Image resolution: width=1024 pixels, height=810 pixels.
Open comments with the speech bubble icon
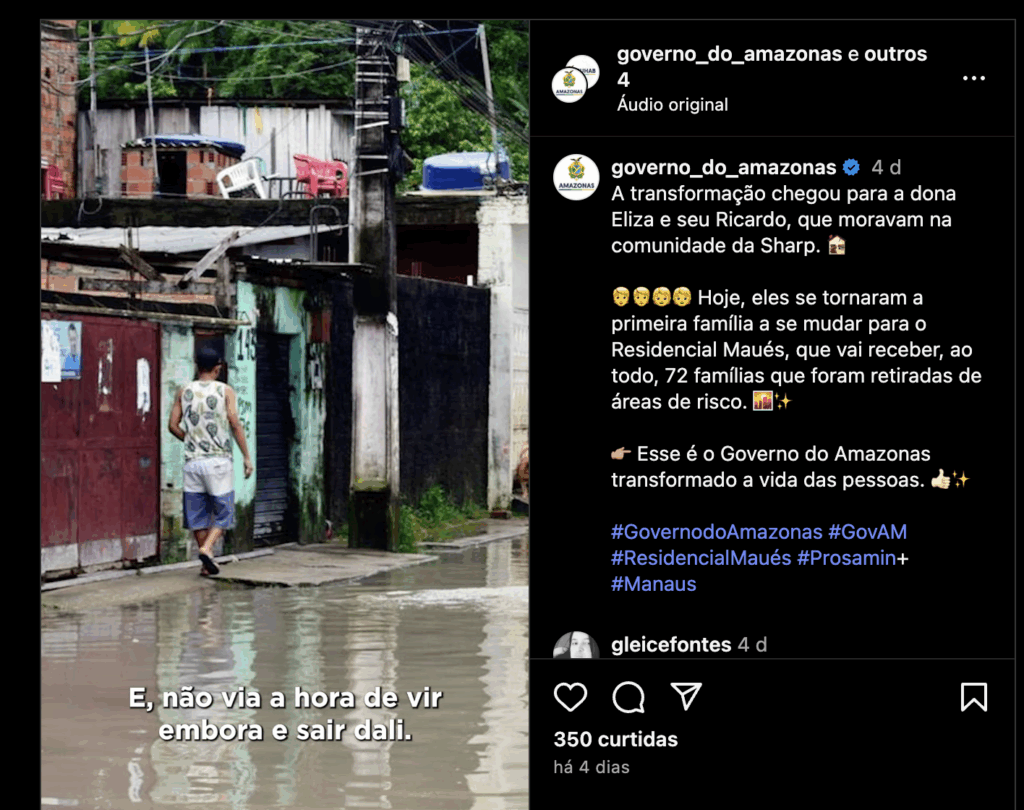coord(628,697)
